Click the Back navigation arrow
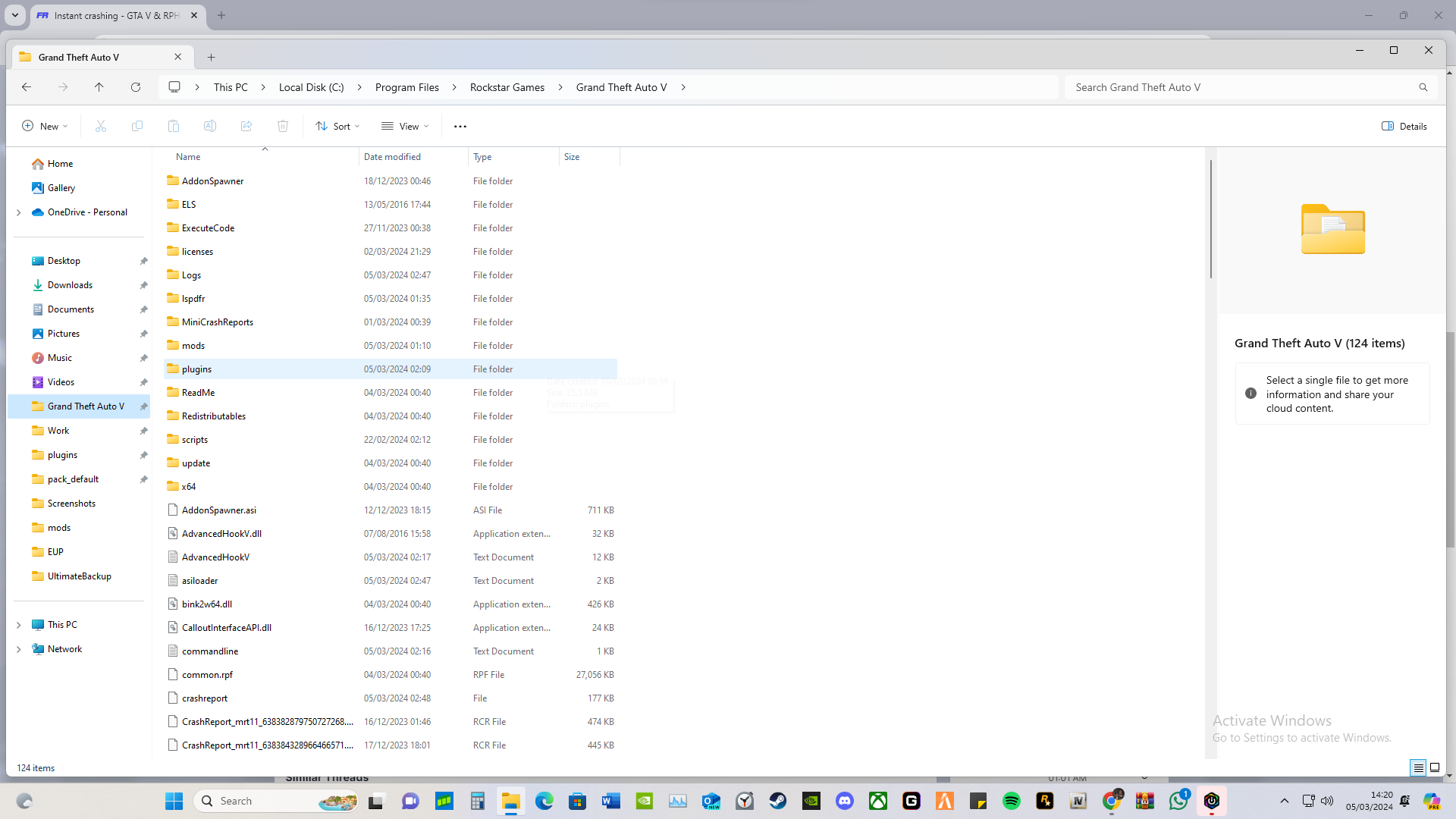 (x=27, y=87)
